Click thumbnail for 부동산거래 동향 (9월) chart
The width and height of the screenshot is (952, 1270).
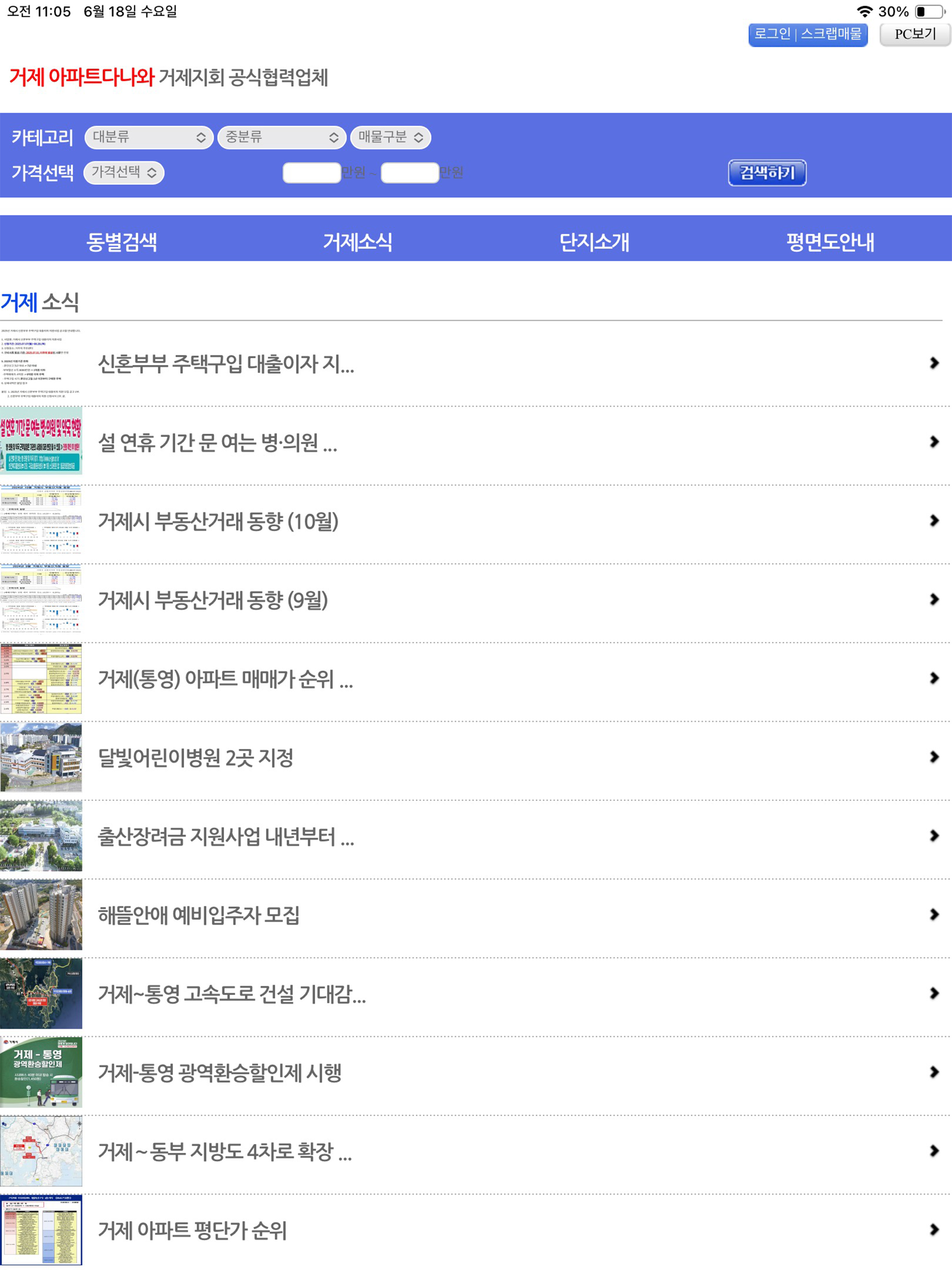point(41,599)
